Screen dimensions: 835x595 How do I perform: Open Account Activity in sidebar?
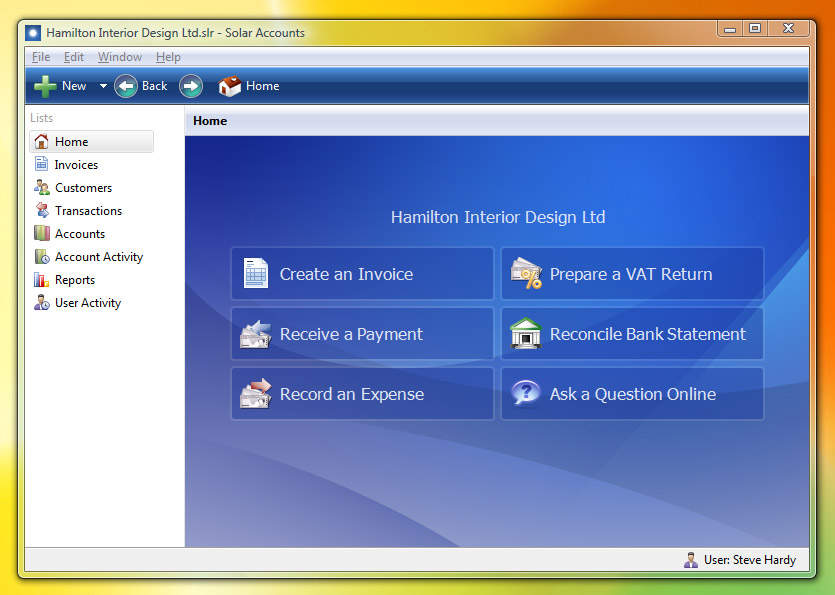pos(98,257)
